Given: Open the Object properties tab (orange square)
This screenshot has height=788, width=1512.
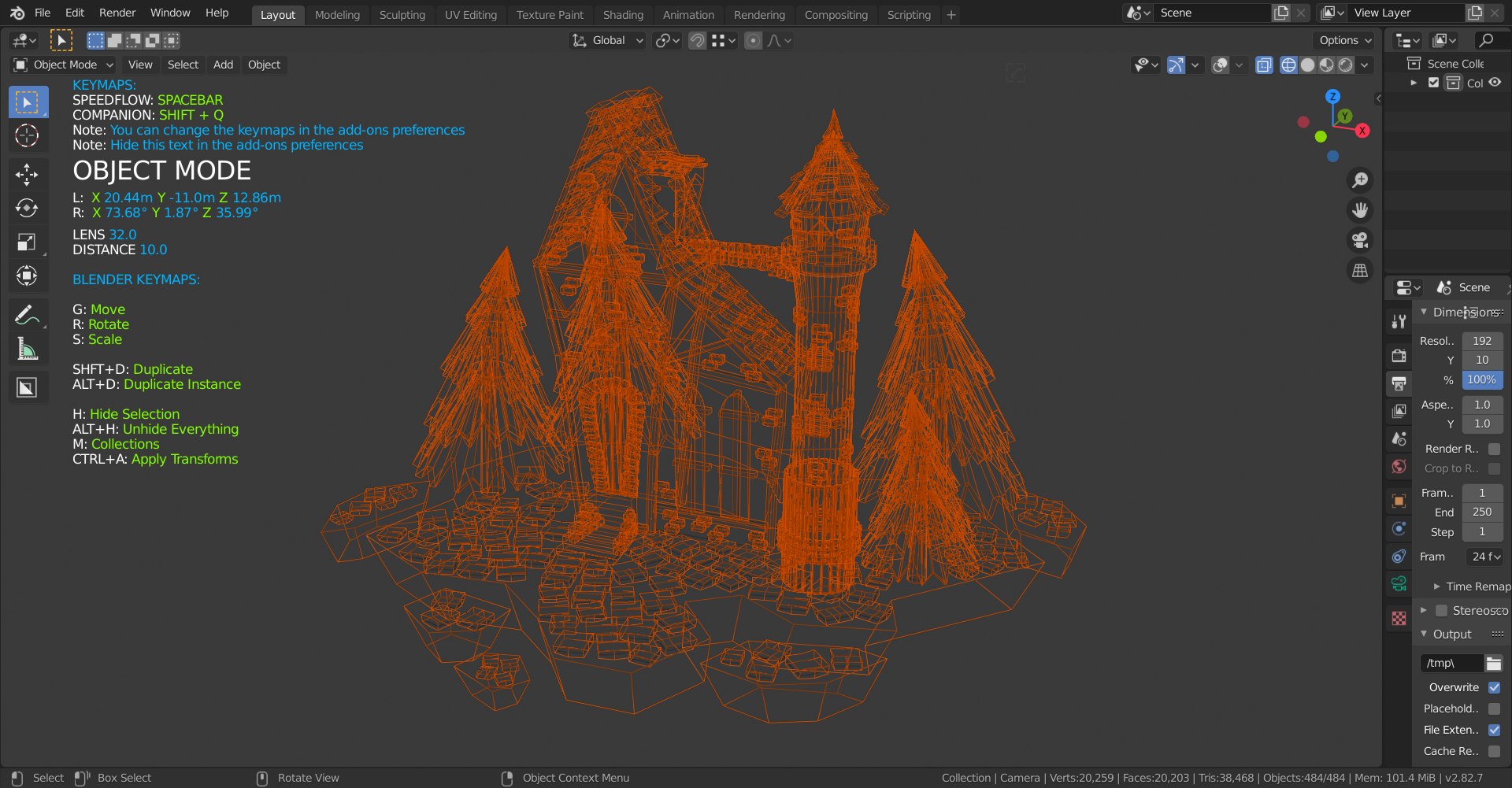Looking at the screenshot, I should tap(1399, 501).
